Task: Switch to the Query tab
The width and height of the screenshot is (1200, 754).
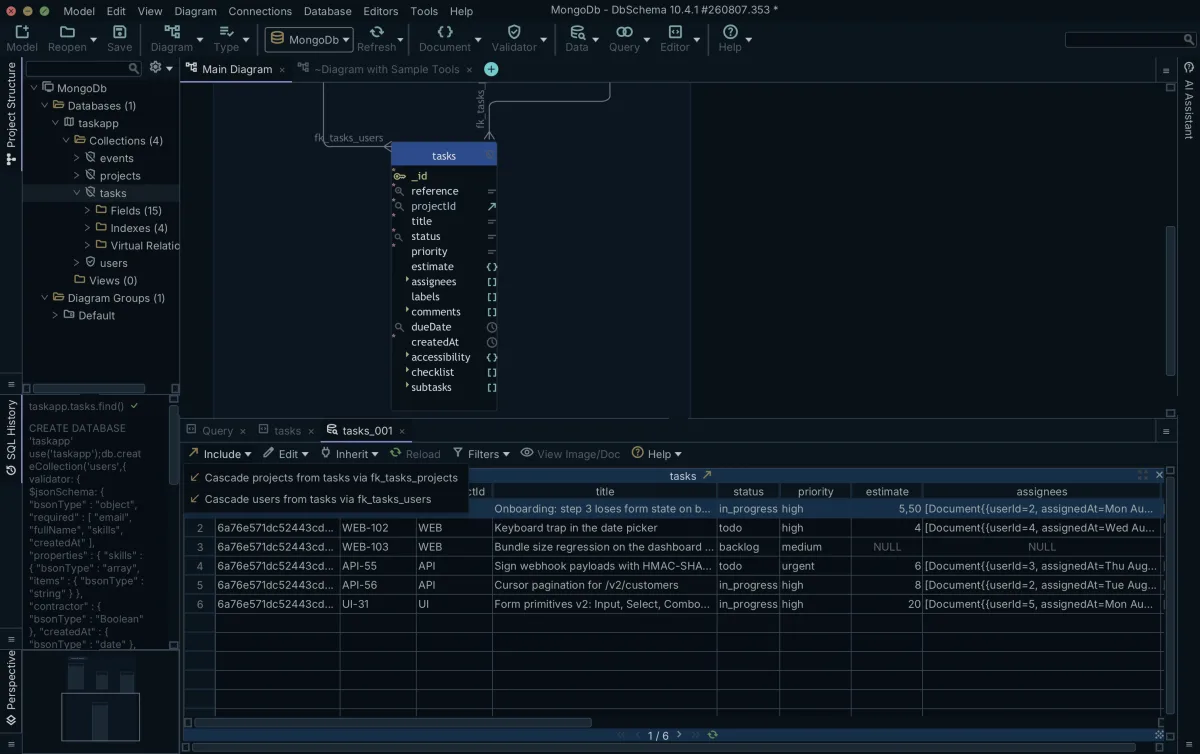Action: pos(217,431)
